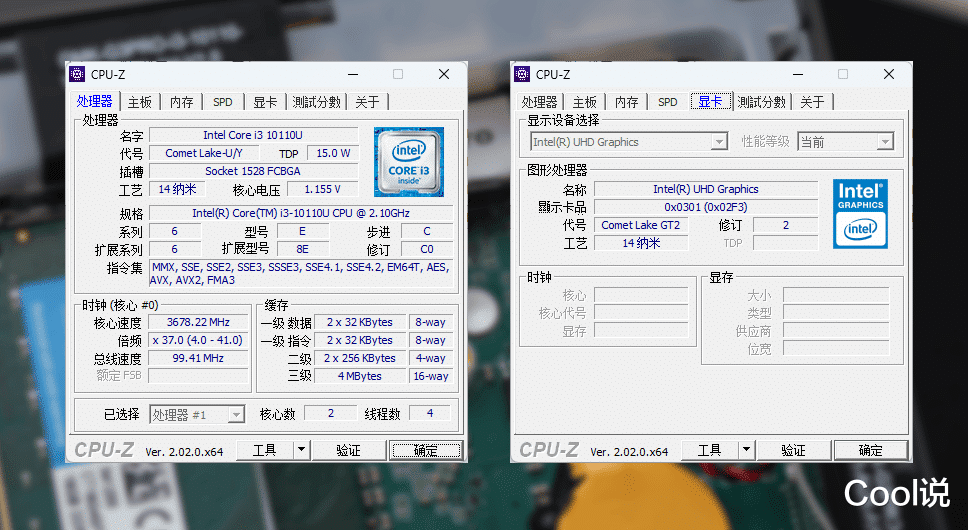Click processor name Intel Core i3 10110U

click(x=253, y=135)
